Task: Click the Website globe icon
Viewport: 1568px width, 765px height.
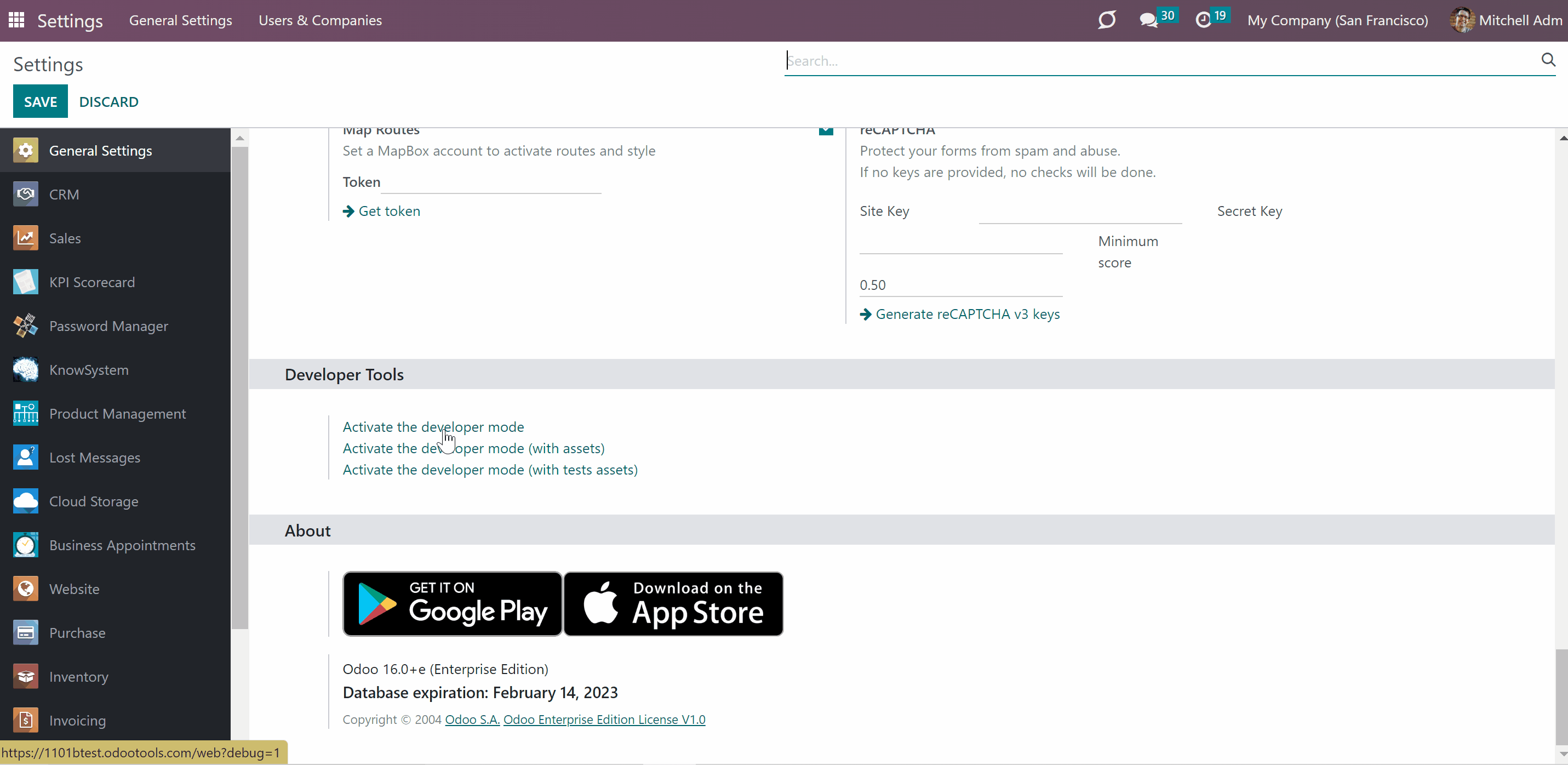Action: (26, 589)
